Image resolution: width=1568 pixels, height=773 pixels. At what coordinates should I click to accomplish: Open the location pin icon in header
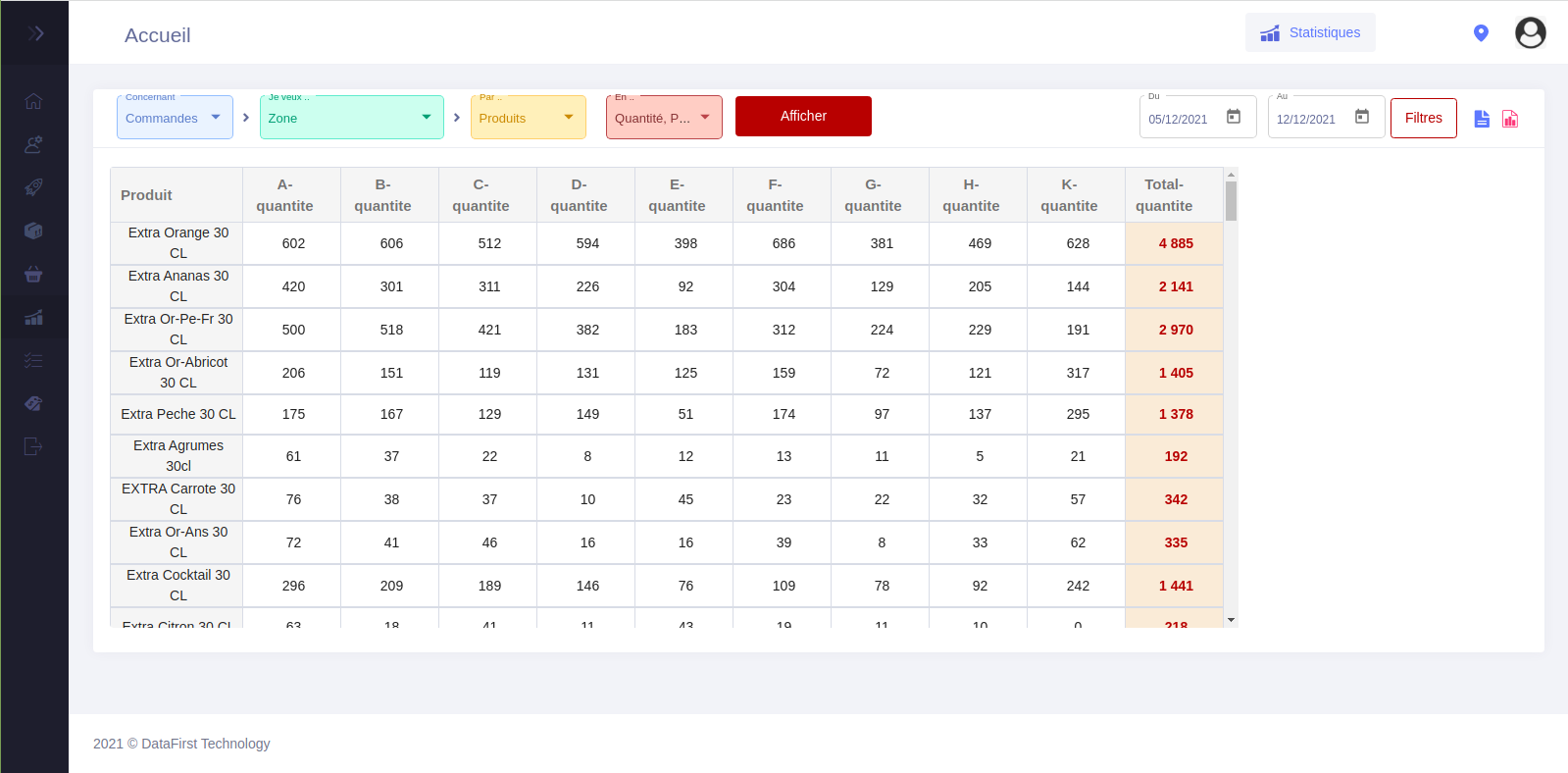[1481, 33]
